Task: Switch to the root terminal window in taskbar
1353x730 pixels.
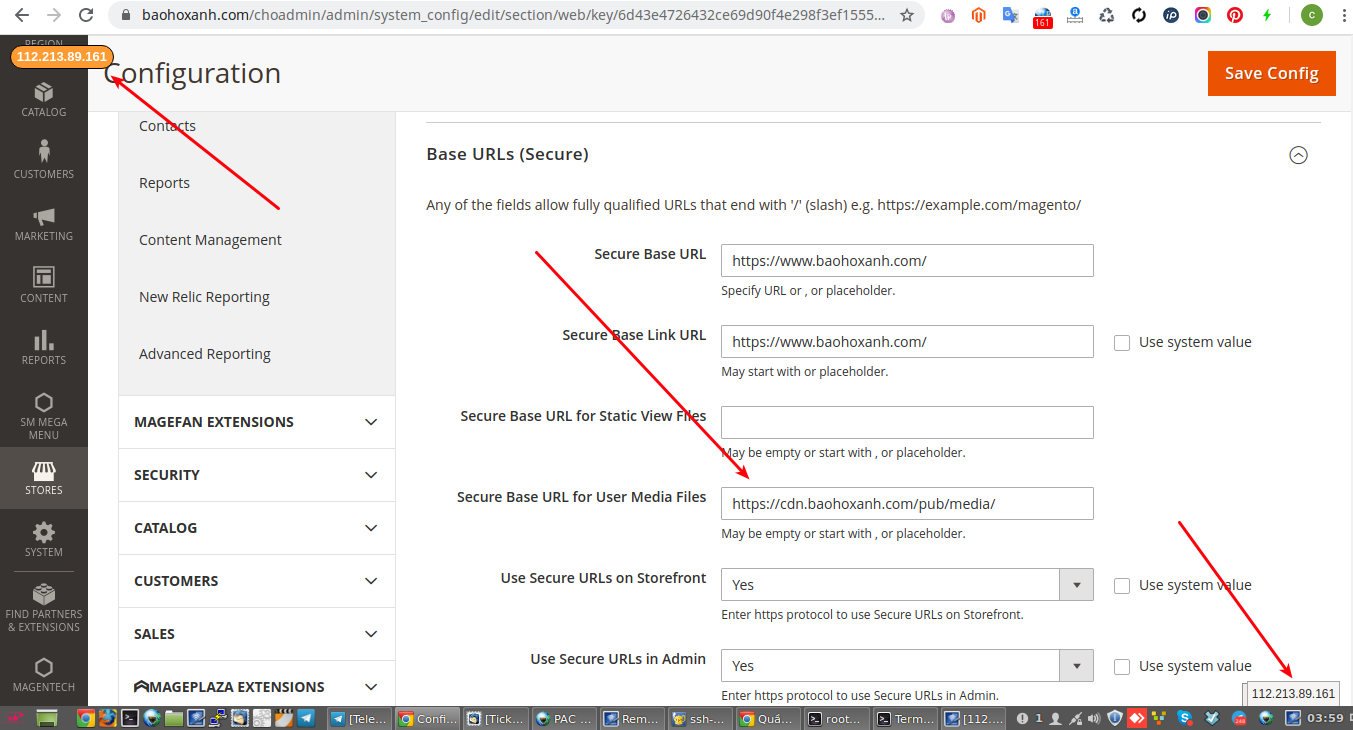Action: coord(836,718)
